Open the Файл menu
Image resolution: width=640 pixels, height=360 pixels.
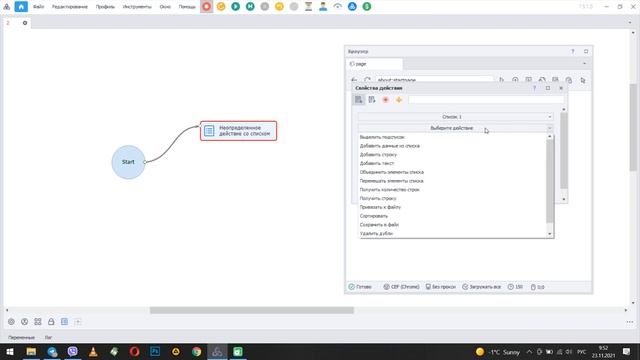tap(38, 7)
